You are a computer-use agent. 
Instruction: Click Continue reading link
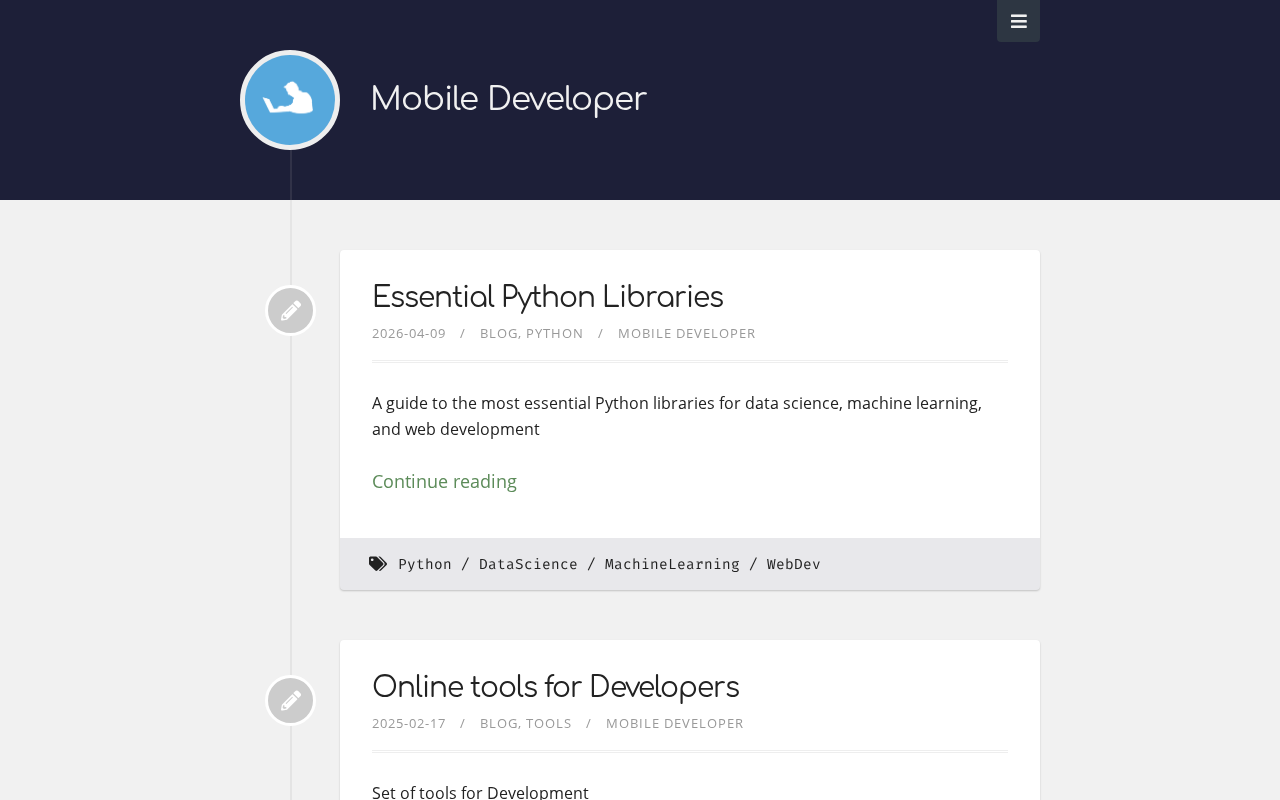click(x=444, y=481)
